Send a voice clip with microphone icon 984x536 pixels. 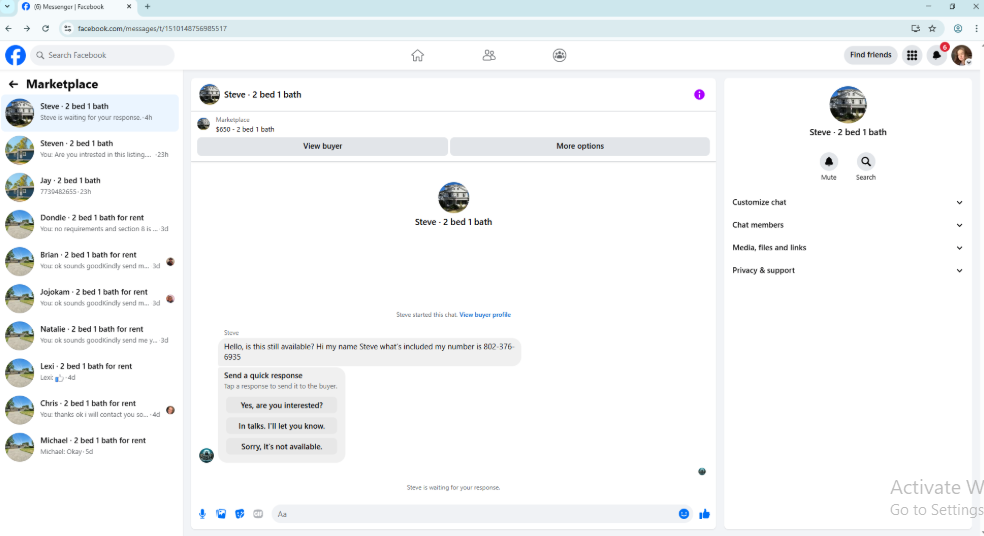pyautogui.click(x=202, y=514)
